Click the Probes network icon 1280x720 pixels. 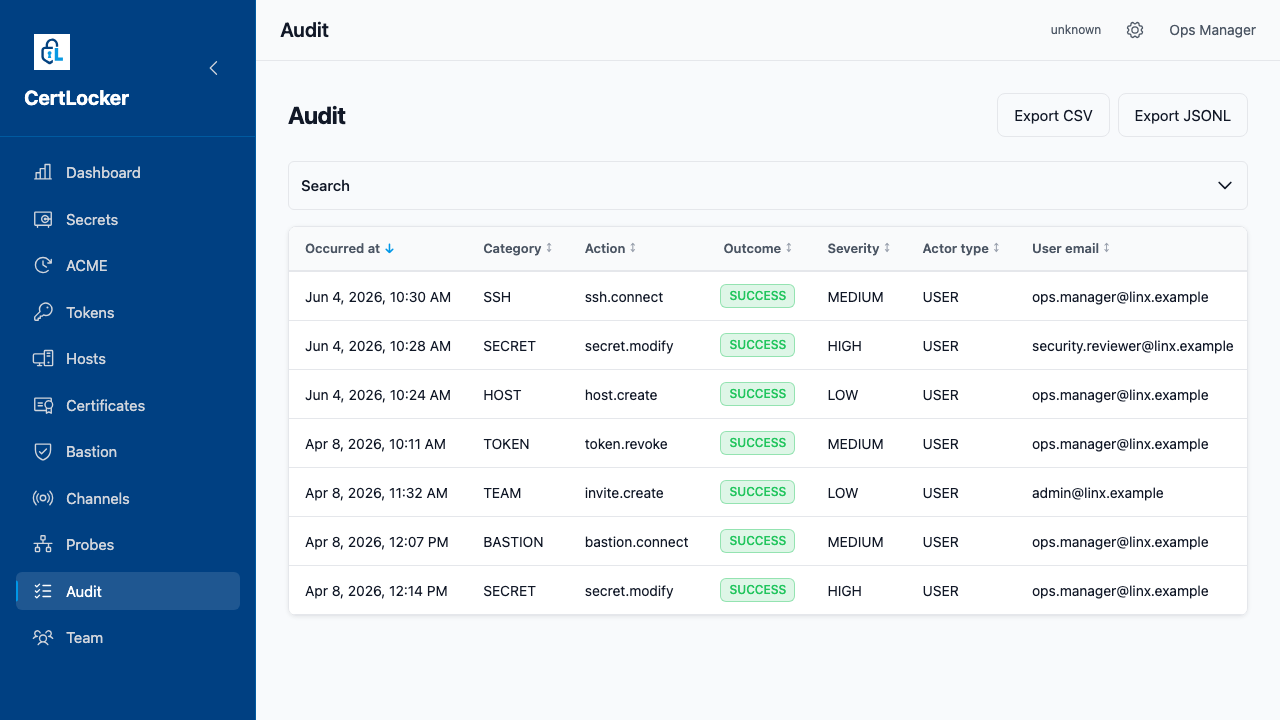(43, 545)
